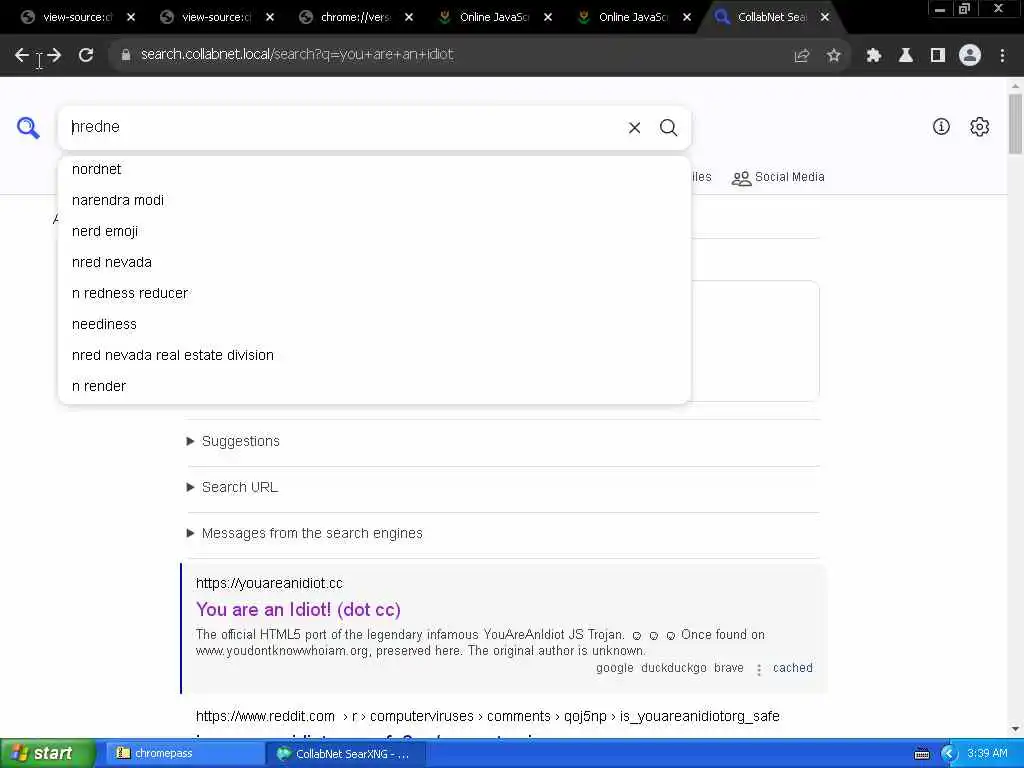
Task: Click the Chrome Labs flask icon
Action: 905,56
